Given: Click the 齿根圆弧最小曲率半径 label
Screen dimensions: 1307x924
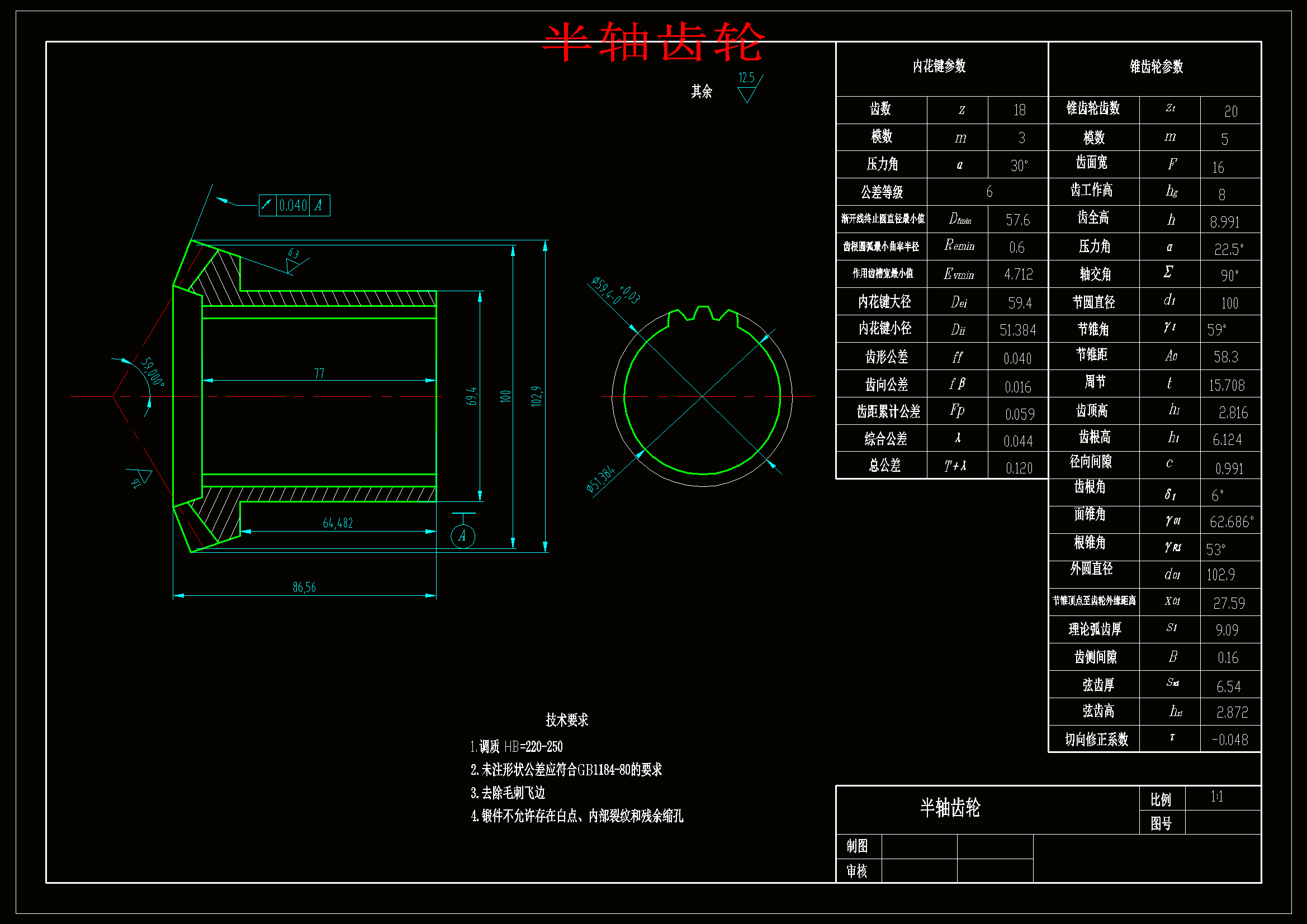Looking at the screenshot, I should pos(881,247).
